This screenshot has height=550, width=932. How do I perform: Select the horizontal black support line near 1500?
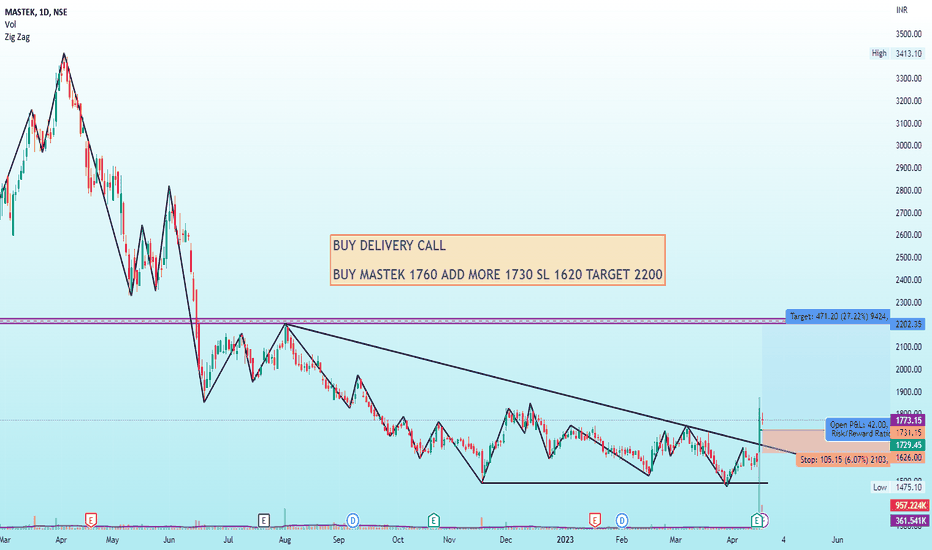pyautogui.click(x=624, y=483)
